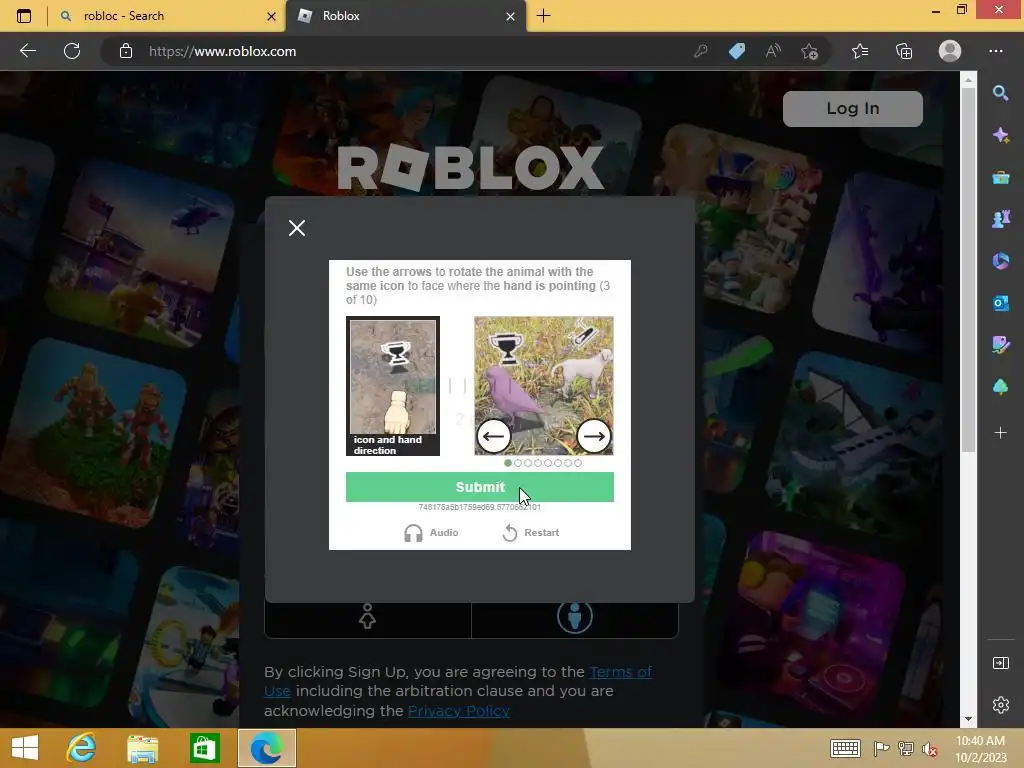This screenshot has width=1024, height=768.
Task: Open the sidebar green tree icon
Action: click(x=1000, y=387)
